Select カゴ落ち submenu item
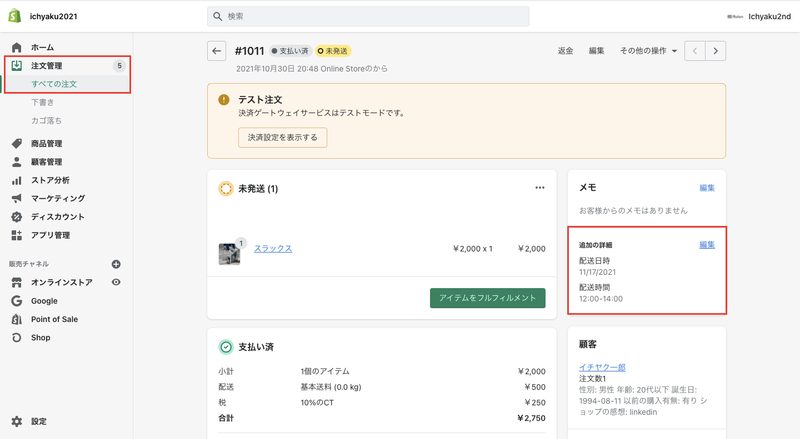 coord(46,120)
